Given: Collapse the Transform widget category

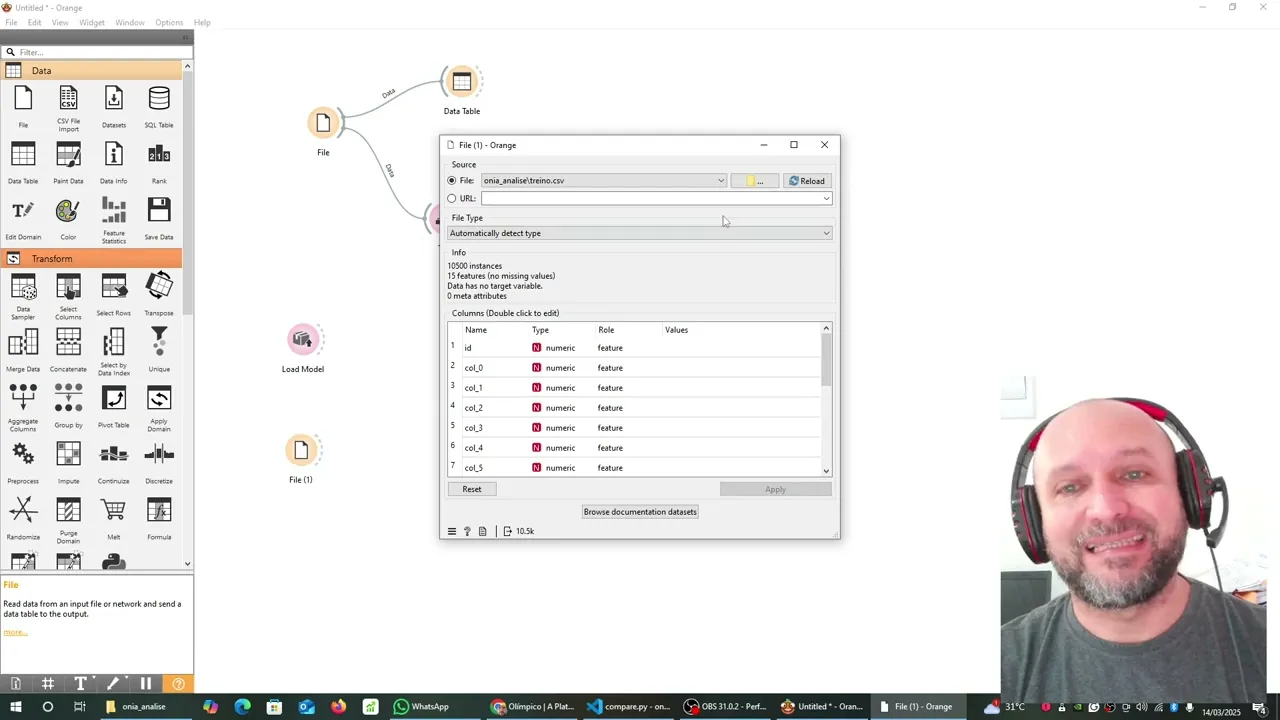Looking at the screenshot, I should point(92,259).
